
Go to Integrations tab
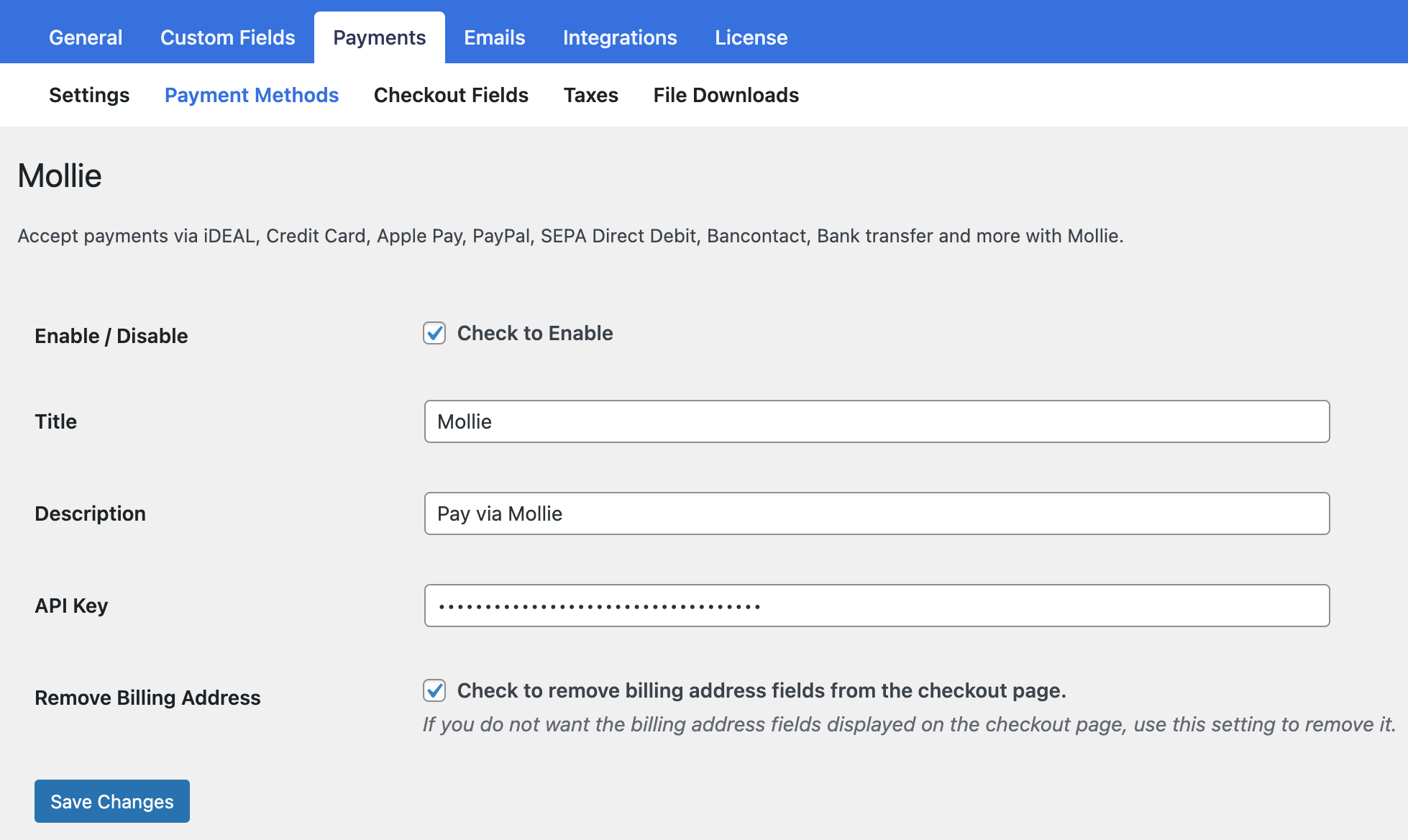click(620, 37)
